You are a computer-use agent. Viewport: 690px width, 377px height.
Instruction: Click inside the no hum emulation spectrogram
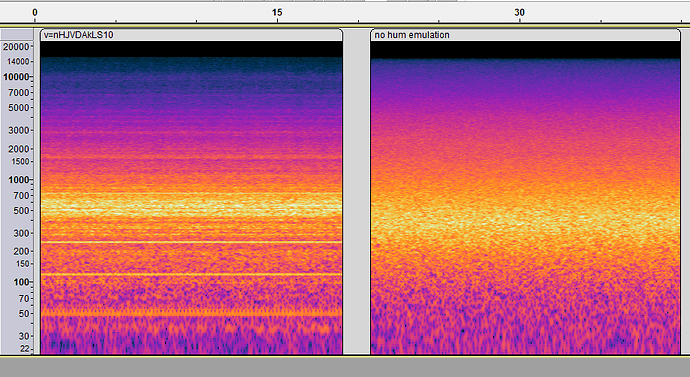(525, 198)
